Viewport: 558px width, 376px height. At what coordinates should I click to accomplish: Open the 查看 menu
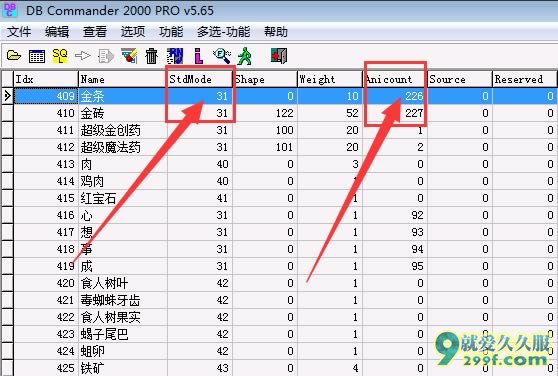(95, 32)
